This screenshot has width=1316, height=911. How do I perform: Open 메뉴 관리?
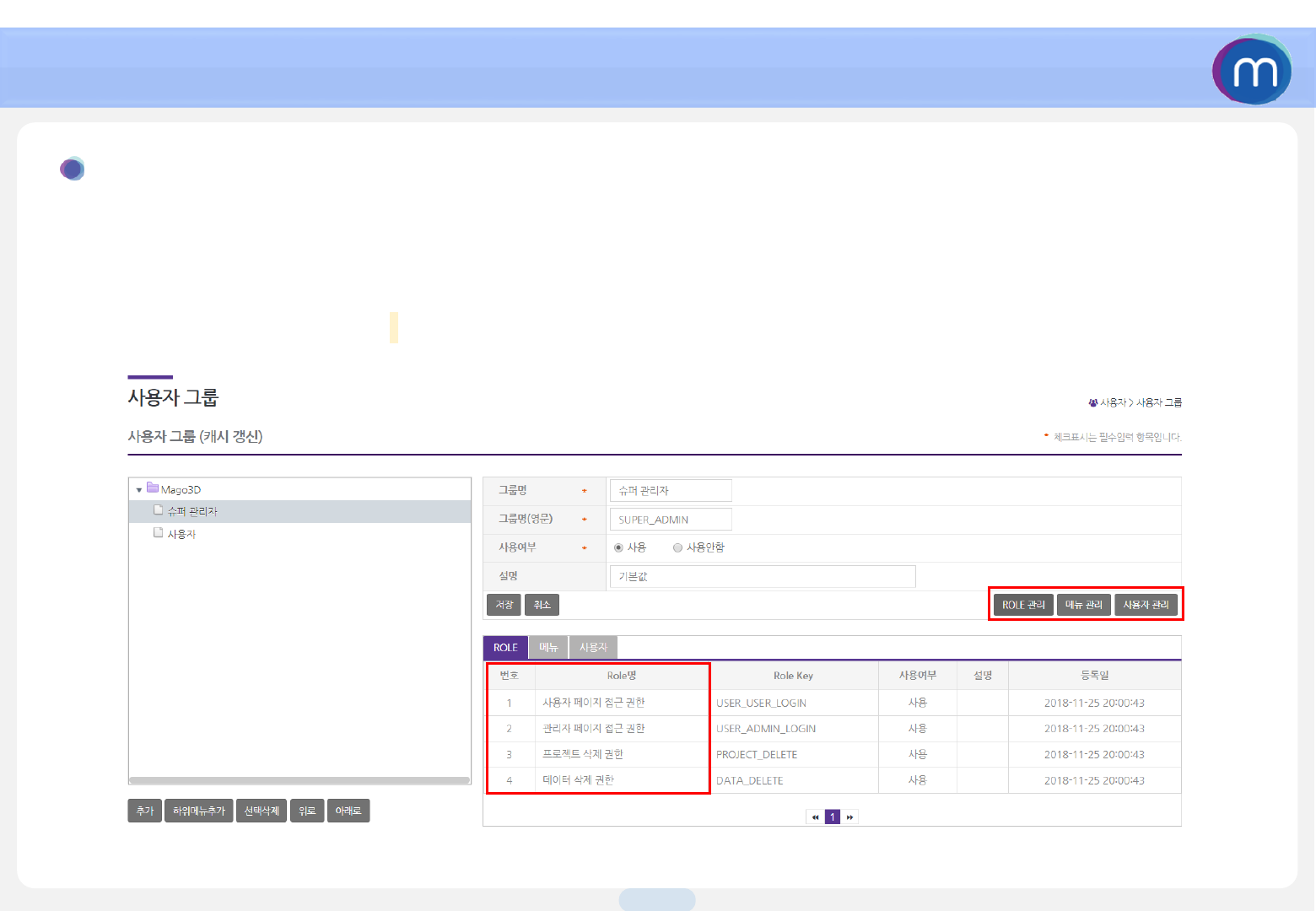pyautogui.click(x=1083, y=605)
